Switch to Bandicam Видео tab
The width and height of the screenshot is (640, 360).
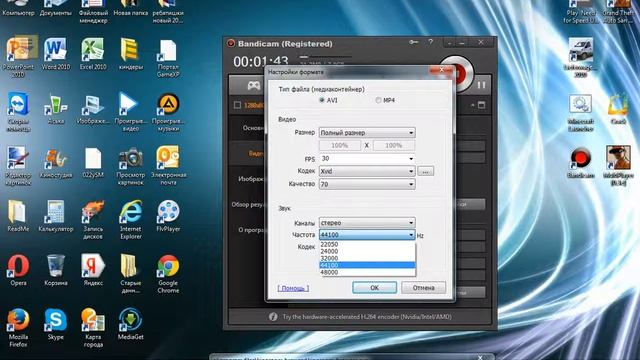click(256, 153)
